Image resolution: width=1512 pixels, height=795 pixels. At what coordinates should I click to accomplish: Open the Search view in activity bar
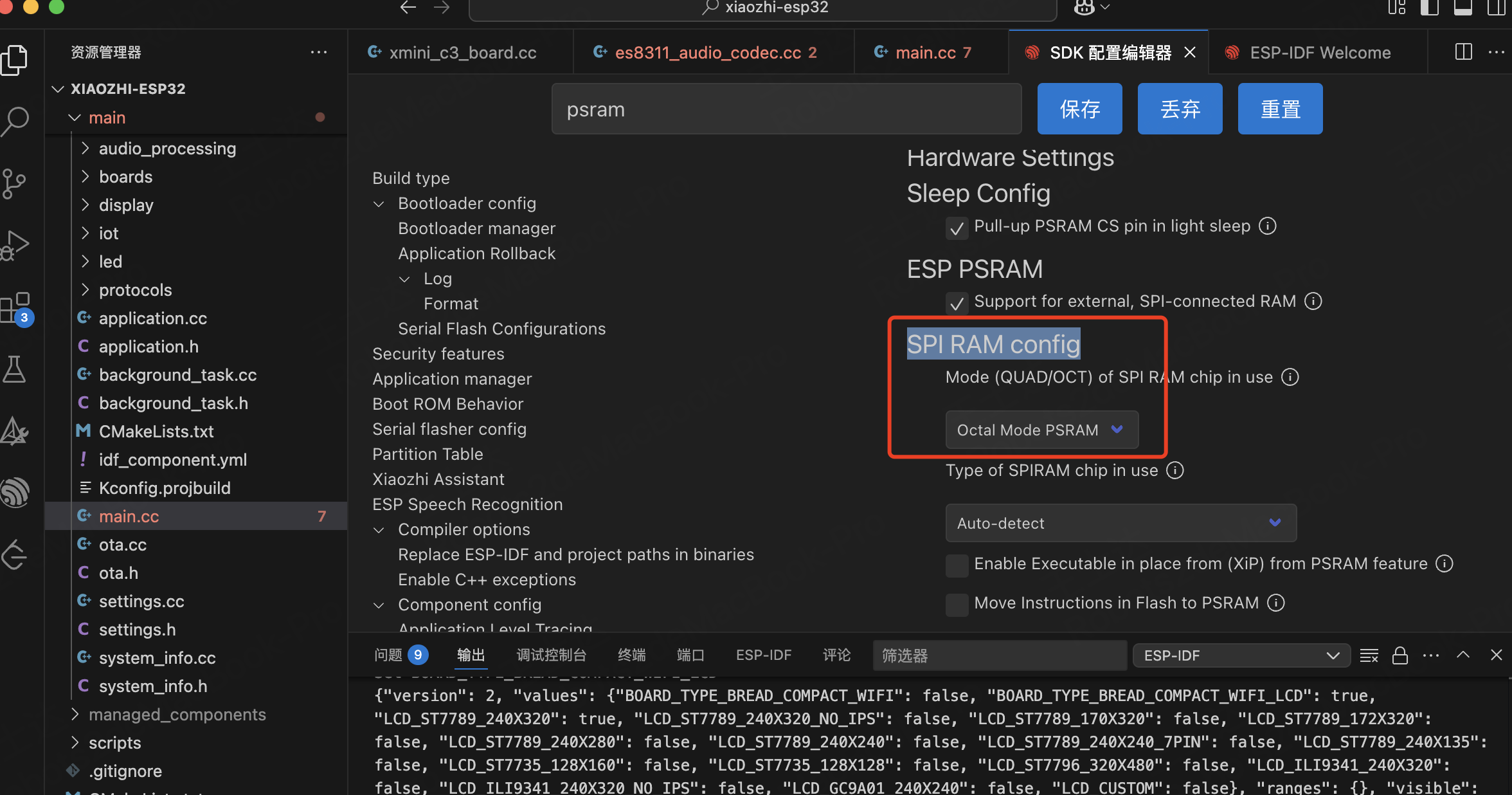(x=15, y=120)
